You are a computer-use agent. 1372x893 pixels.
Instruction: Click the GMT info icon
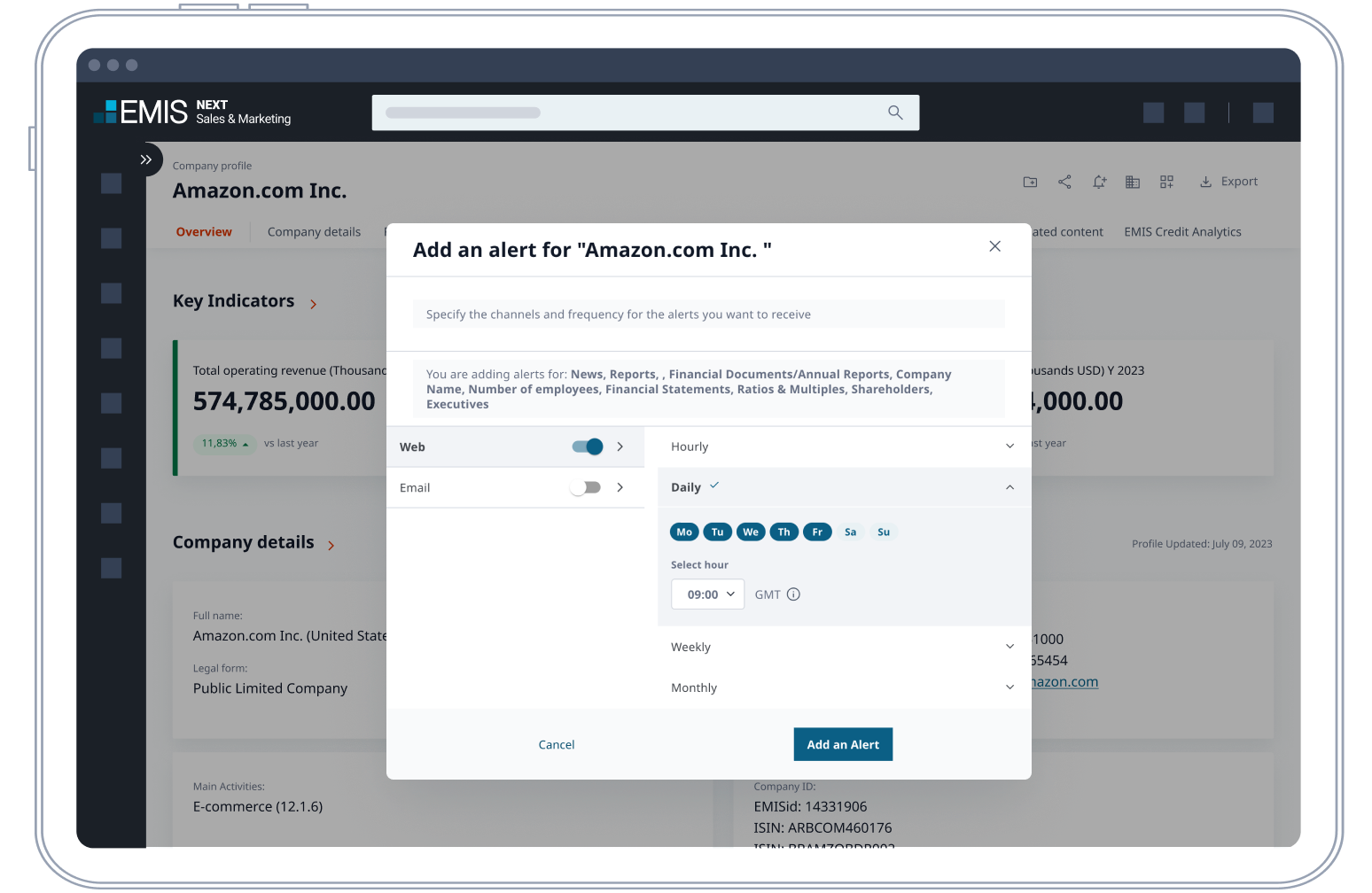[793, 594]
